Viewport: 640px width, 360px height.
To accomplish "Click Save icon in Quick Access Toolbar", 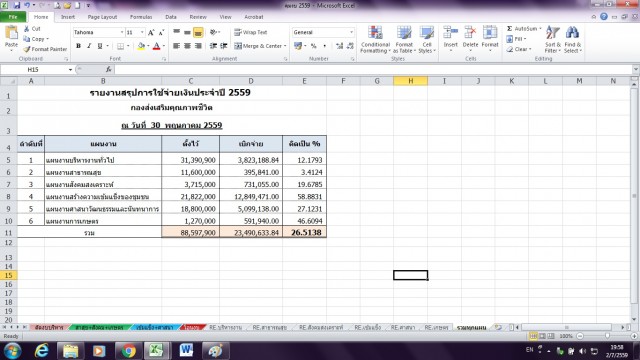I will [x=17, y=6].
